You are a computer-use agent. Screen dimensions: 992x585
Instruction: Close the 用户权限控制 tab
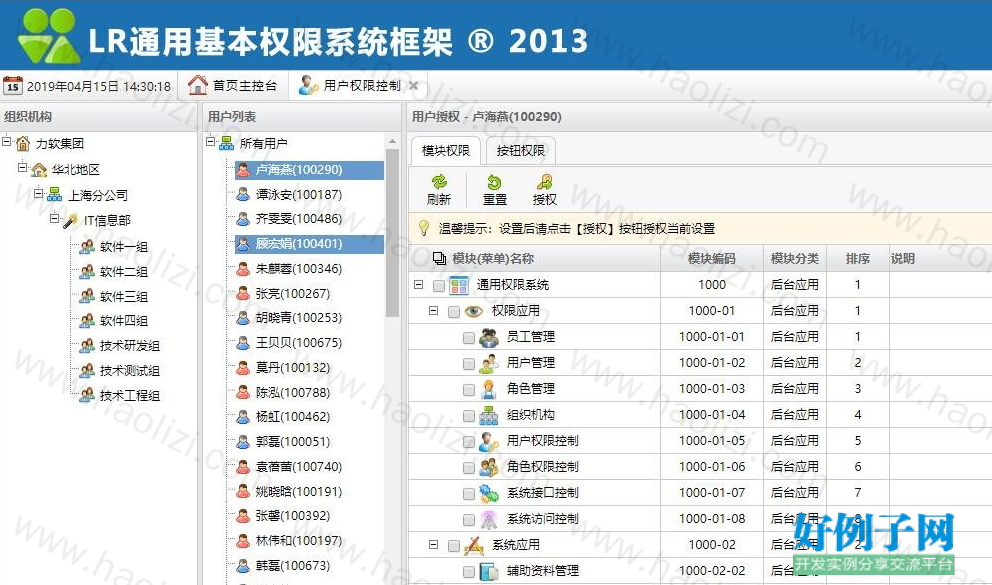414,85
